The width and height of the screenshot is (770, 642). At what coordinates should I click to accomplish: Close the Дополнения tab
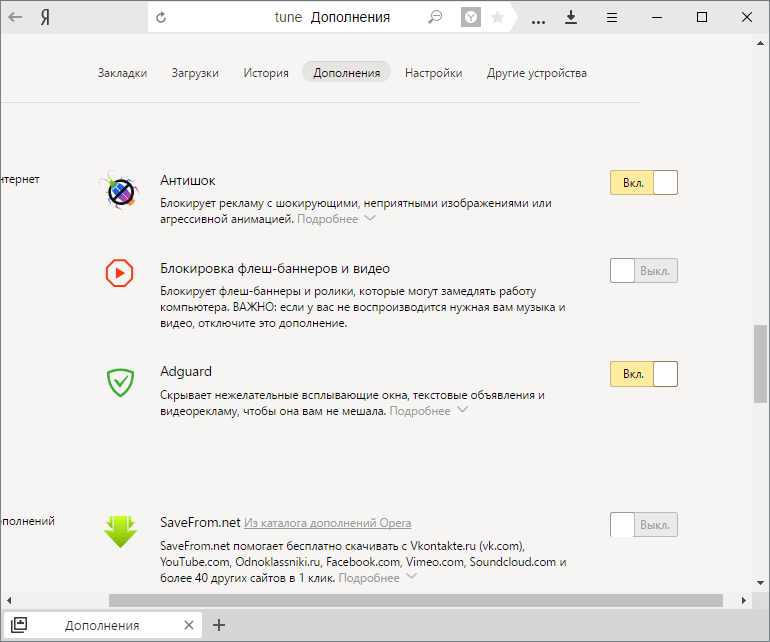(x=189, y=625)
